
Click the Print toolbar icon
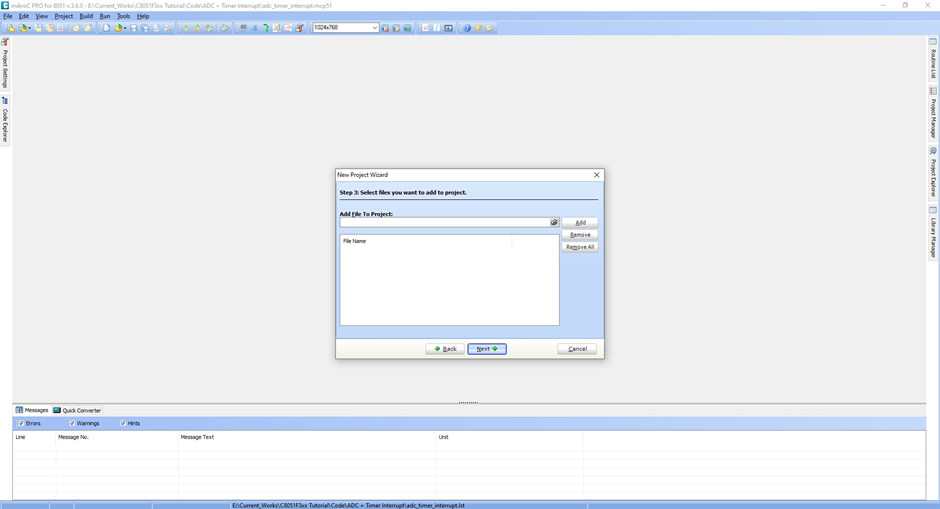pos(167,28)
